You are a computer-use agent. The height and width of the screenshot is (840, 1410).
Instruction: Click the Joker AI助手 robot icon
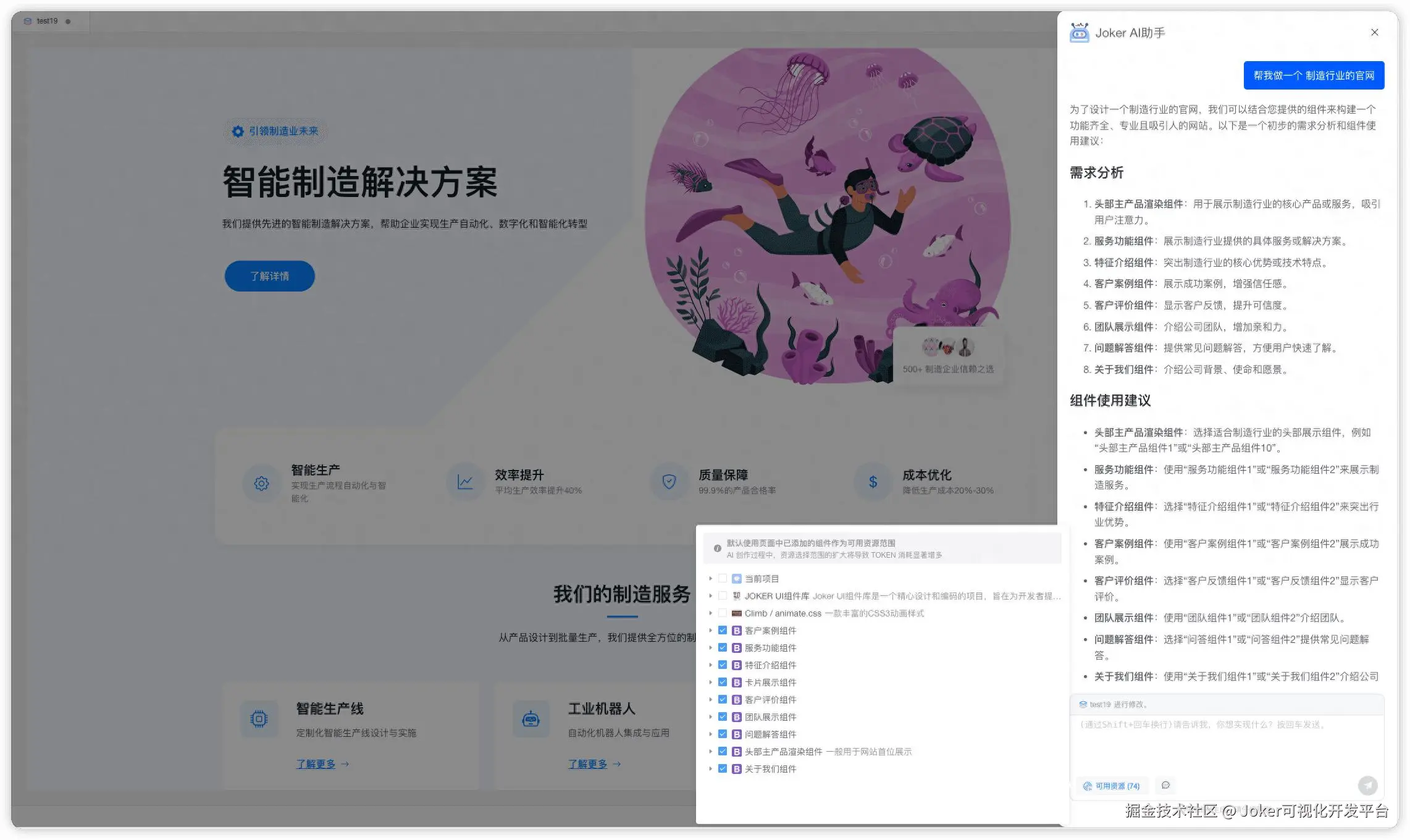[x=1079, y=32]
